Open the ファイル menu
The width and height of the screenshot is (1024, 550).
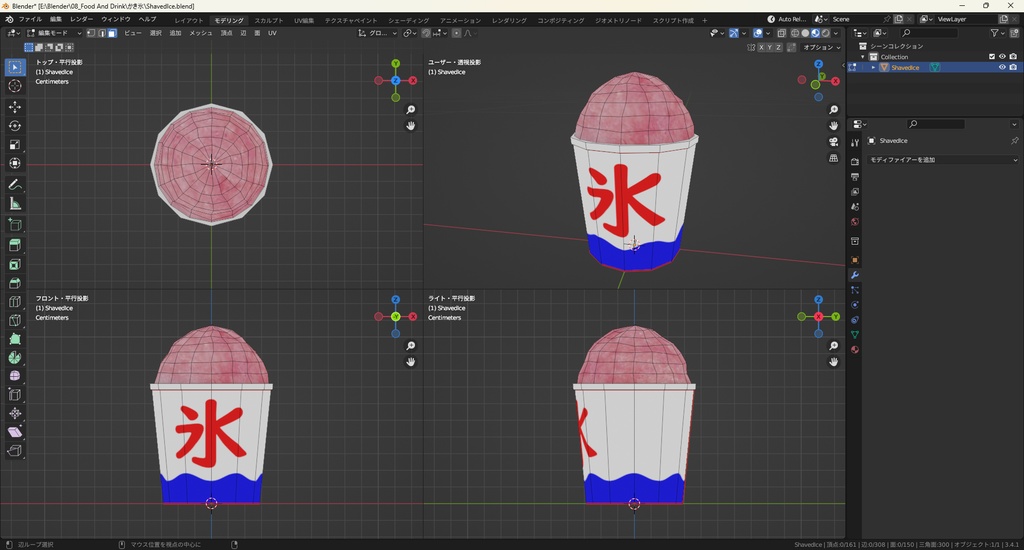[x=30, y=19]
